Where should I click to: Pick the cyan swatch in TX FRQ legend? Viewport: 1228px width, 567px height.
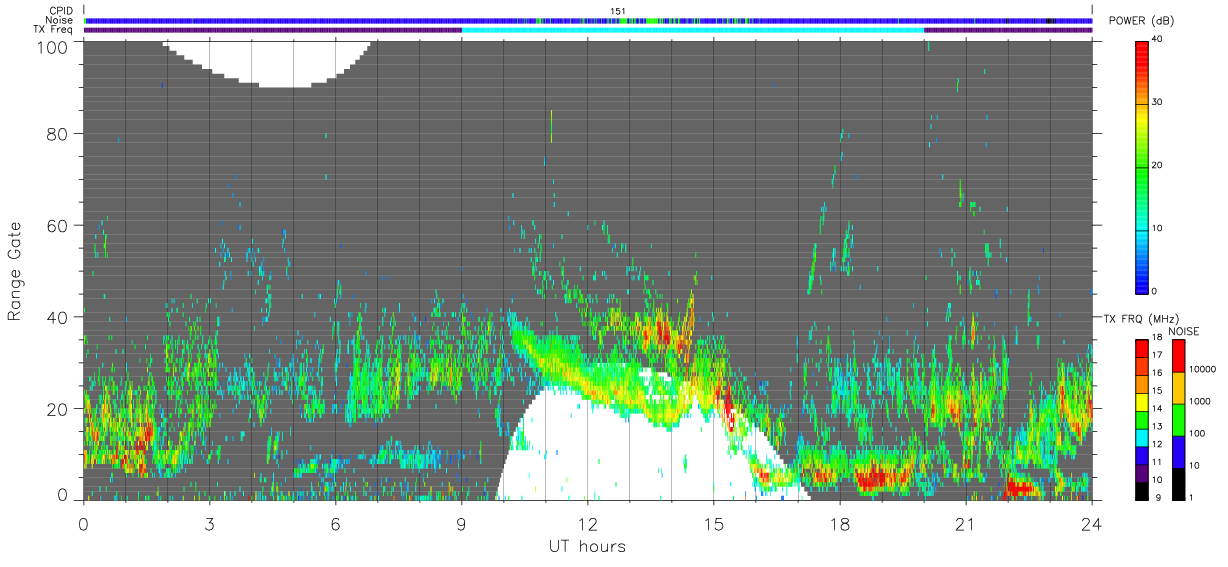click(1143, 437)
